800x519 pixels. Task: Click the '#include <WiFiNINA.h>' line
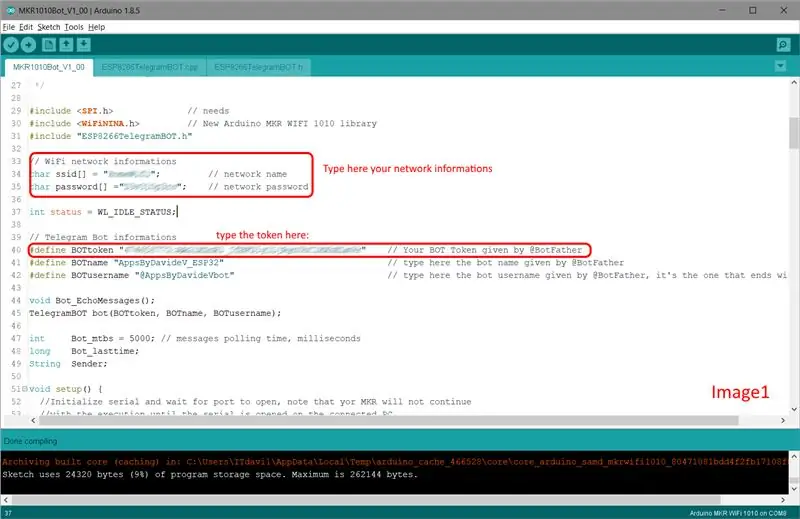tap(84, 123)
